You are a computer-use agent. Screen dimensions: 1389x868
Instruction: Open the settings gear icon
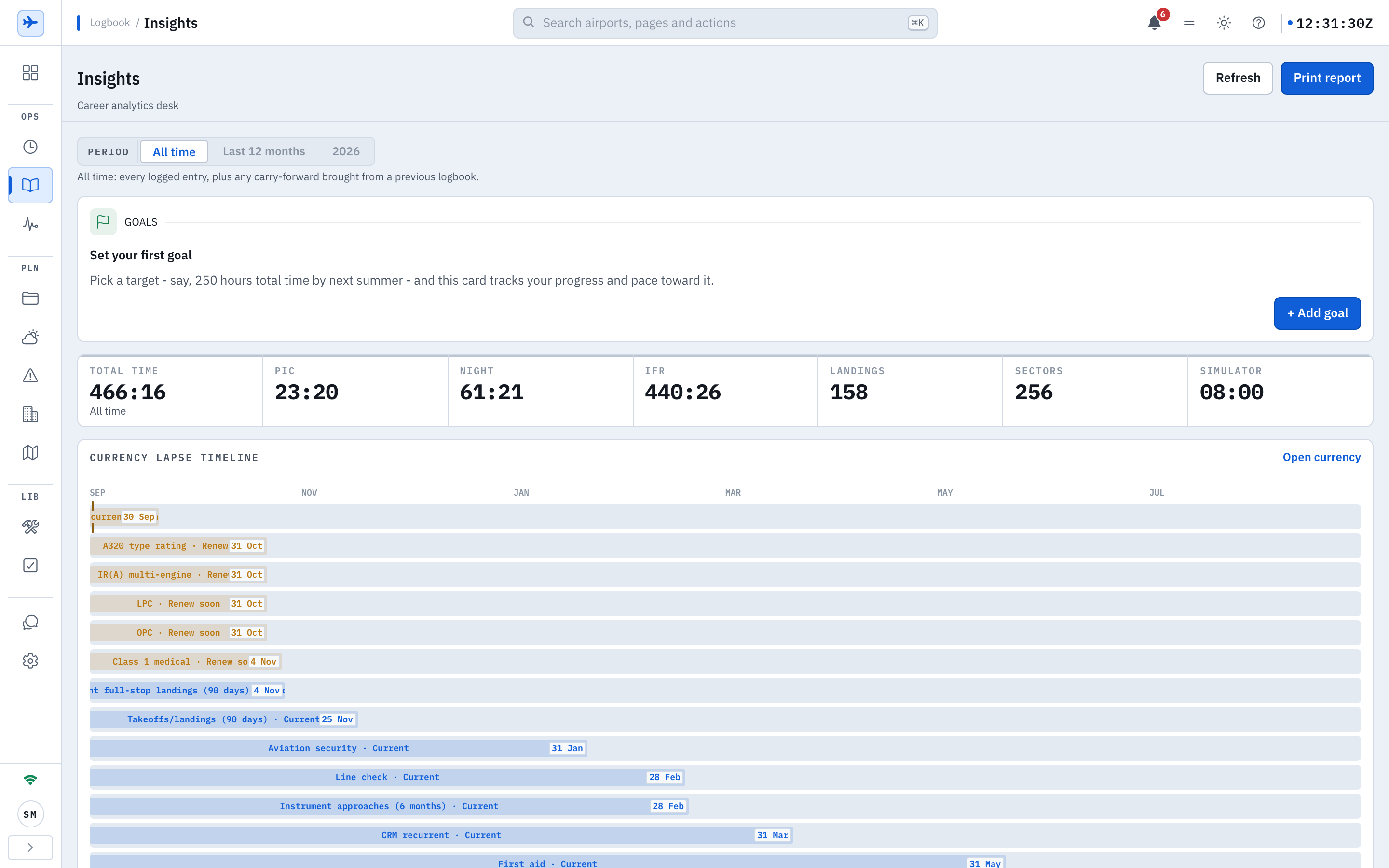30,661
